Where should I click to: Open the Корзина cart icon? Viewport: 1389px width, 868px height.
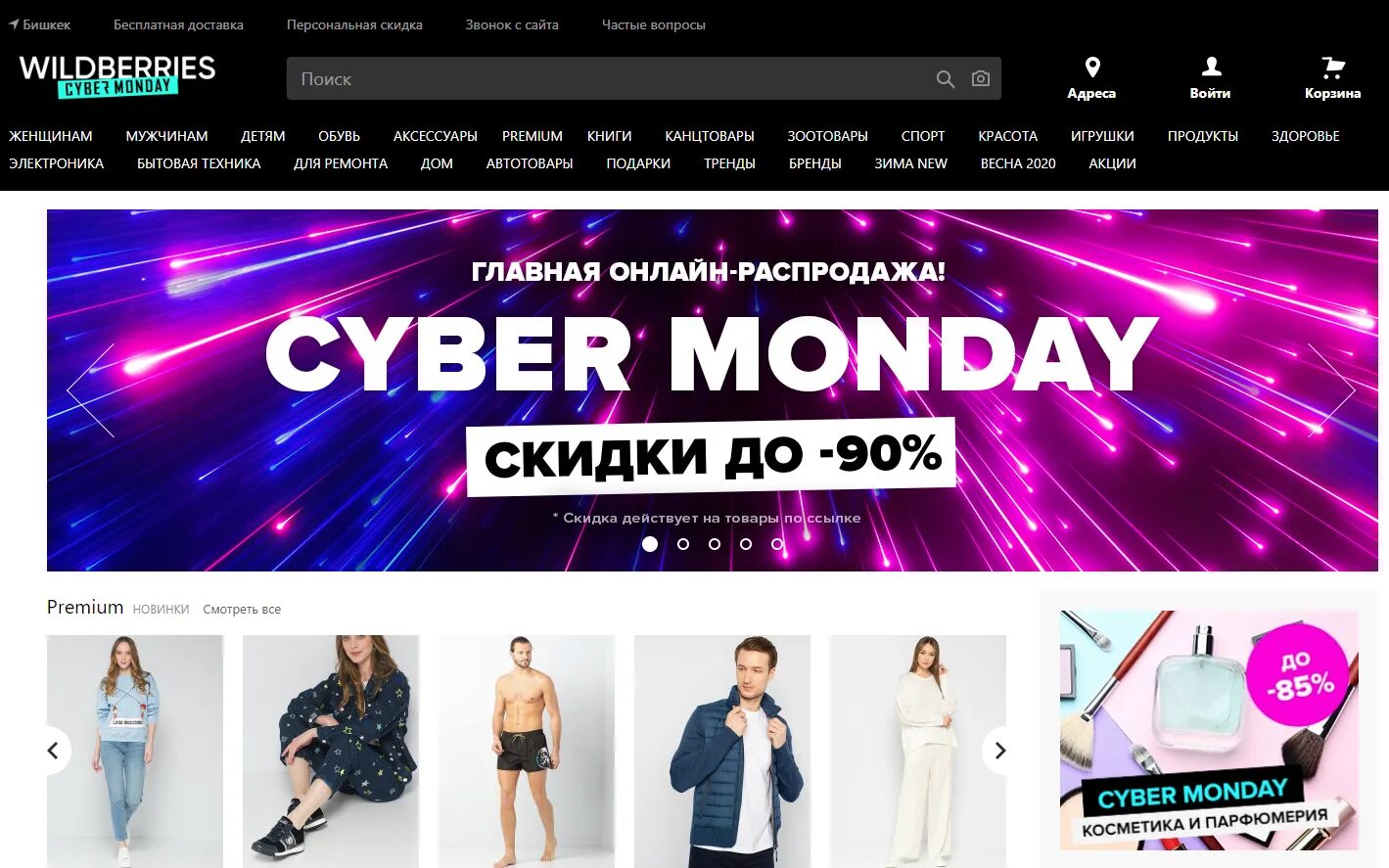pyautogui.click(x=1332, y=67)
